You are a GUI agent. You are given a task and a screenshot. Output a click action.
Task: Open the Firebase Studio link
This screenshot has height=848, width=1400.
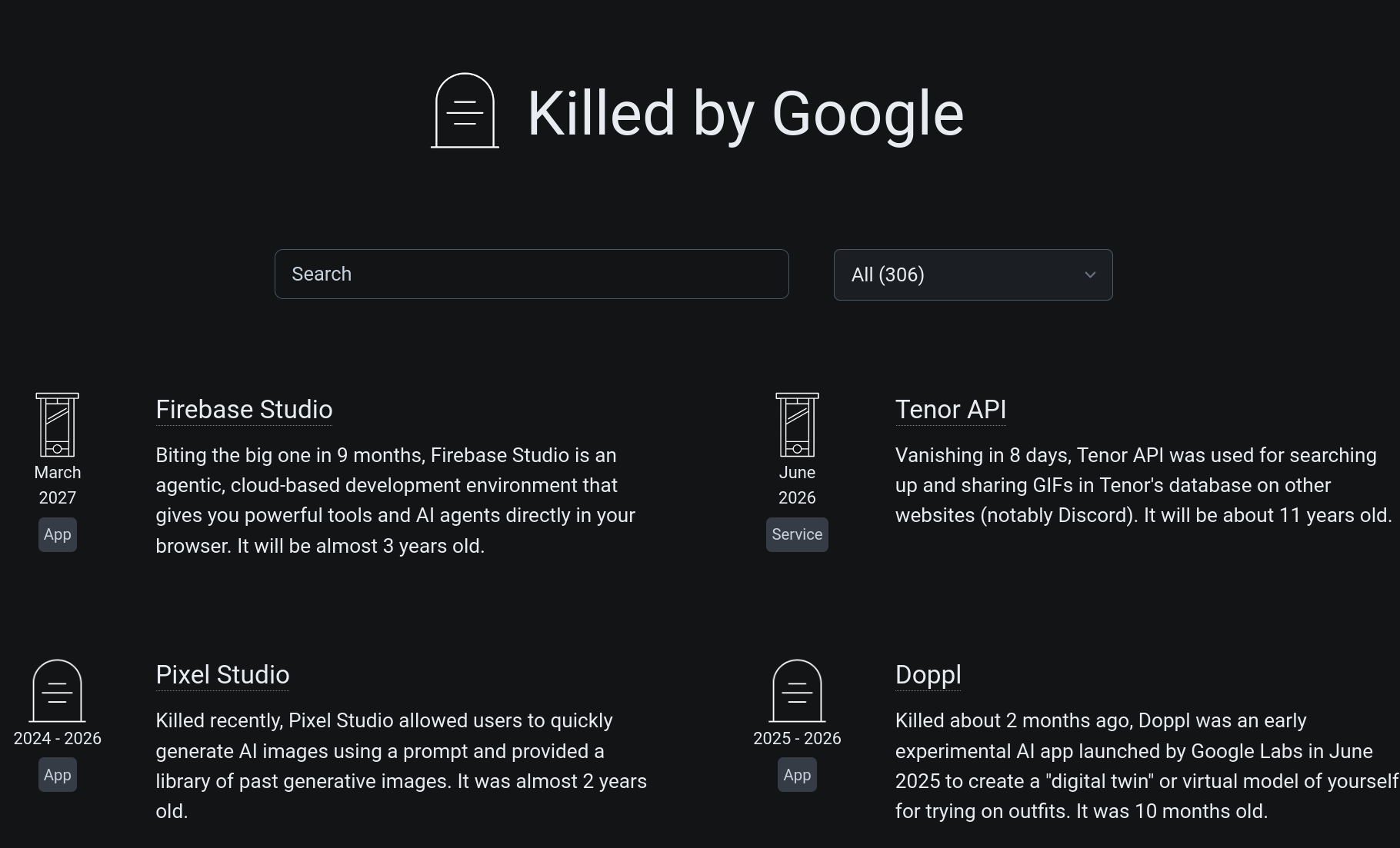click(244, 410)
